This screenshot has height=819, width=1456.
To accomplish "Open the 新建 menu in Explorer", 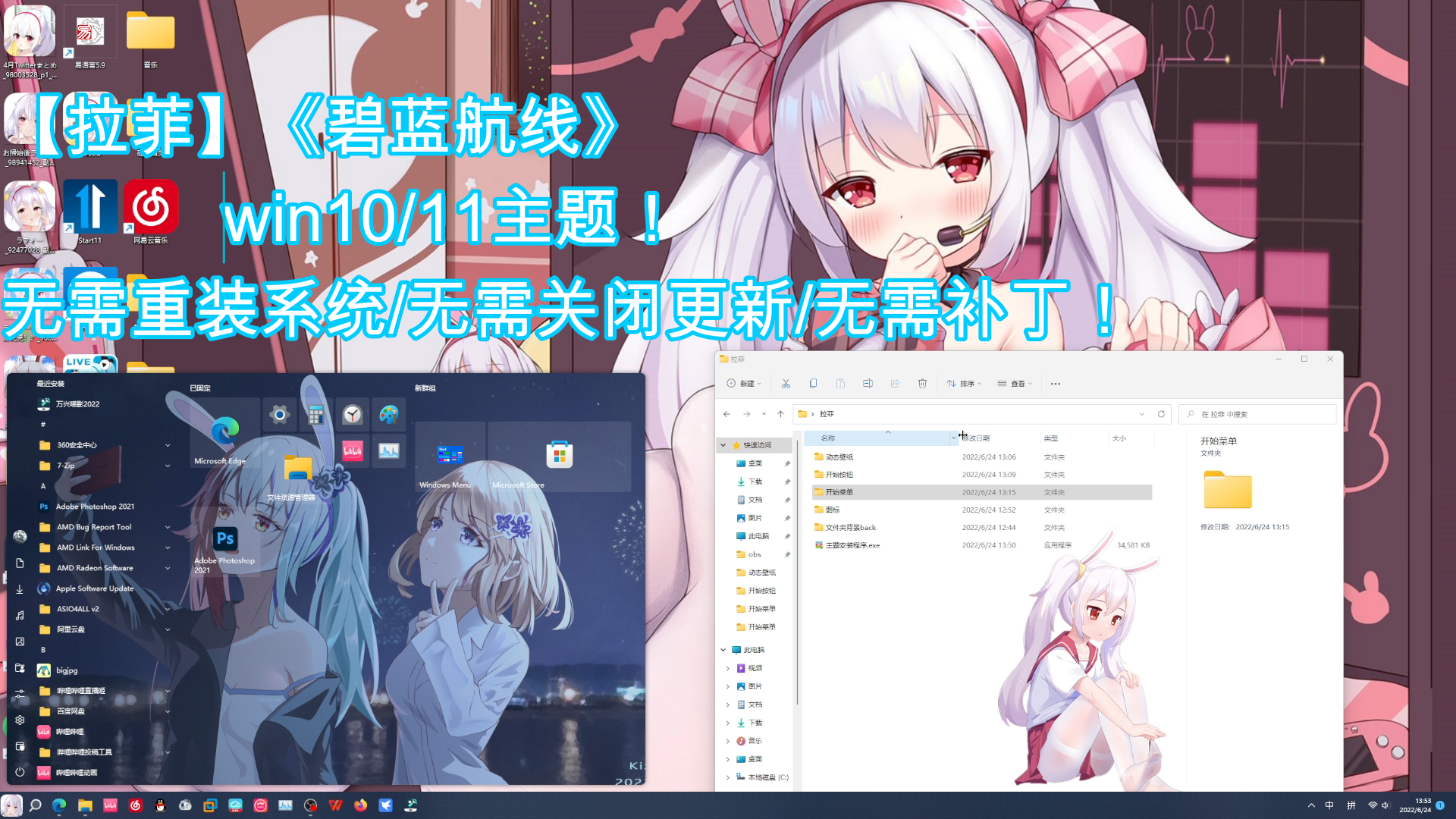I will point(744,384).
